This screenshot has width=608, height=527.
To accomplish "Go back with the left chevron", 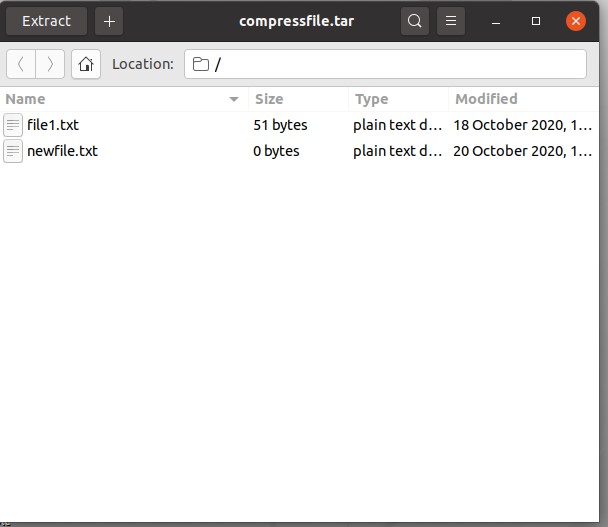I will (x=21, y=64).
